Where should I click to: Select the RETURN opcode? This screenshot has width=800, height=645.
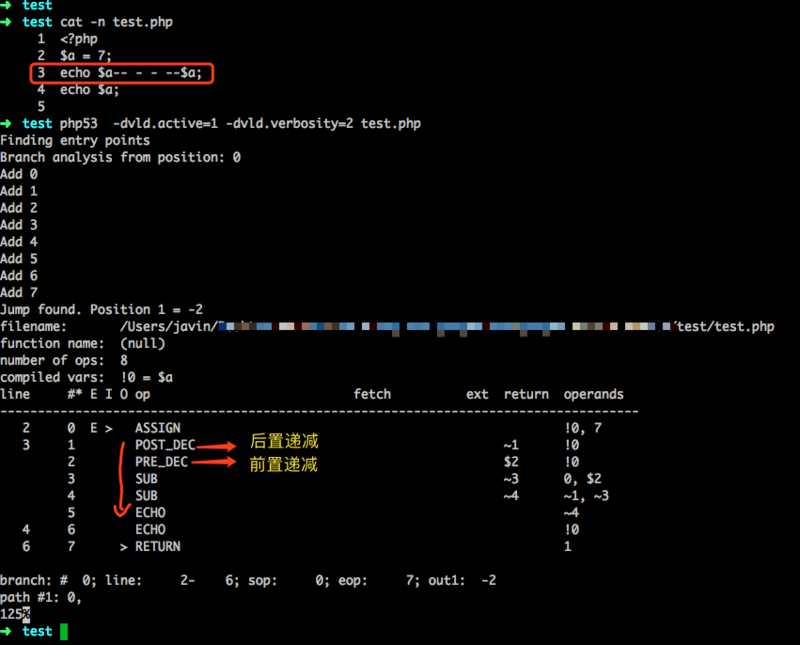point(158,546)
